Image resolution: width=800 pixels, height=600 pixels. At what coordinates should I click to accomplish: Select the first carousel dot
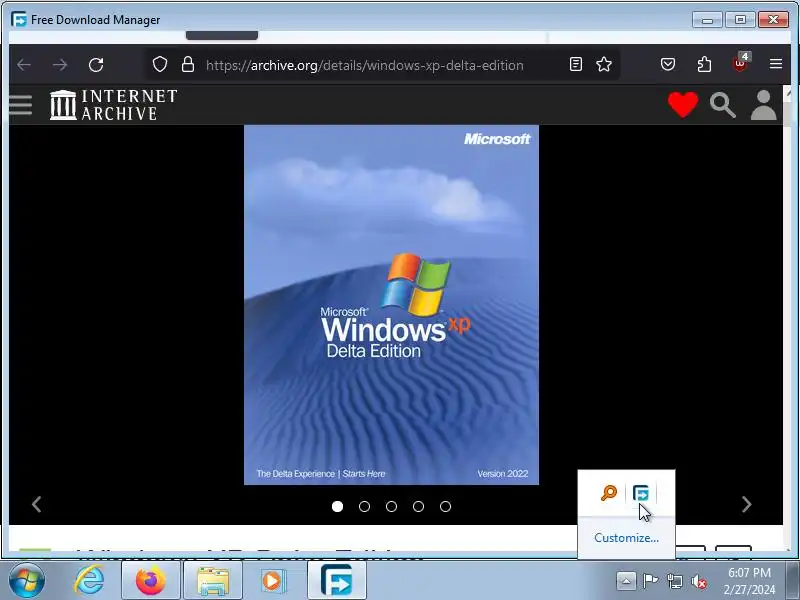point(337,506)
